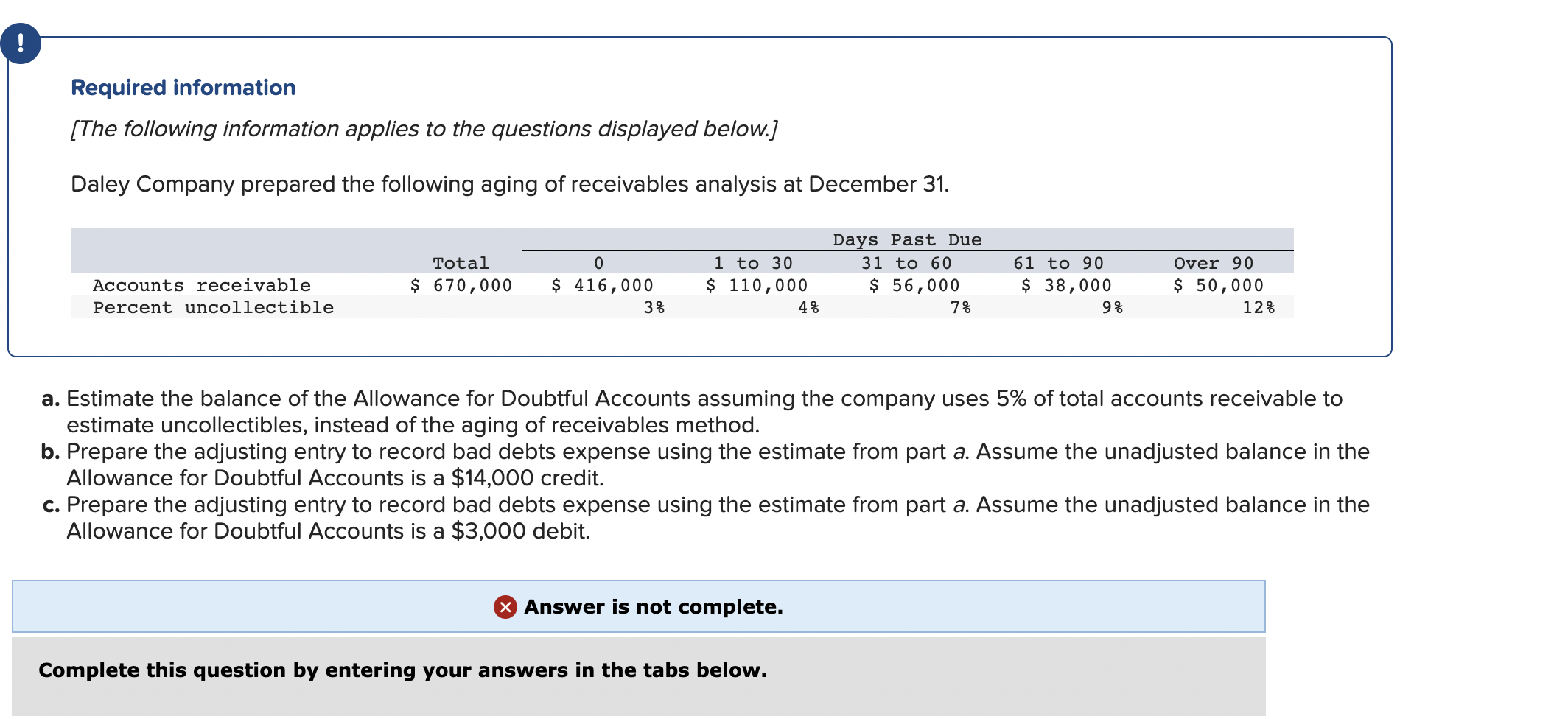This screenshot has height=719, width=1568.
Task: Click the Answer is not complete message
Action: click(x=652, y=607)
